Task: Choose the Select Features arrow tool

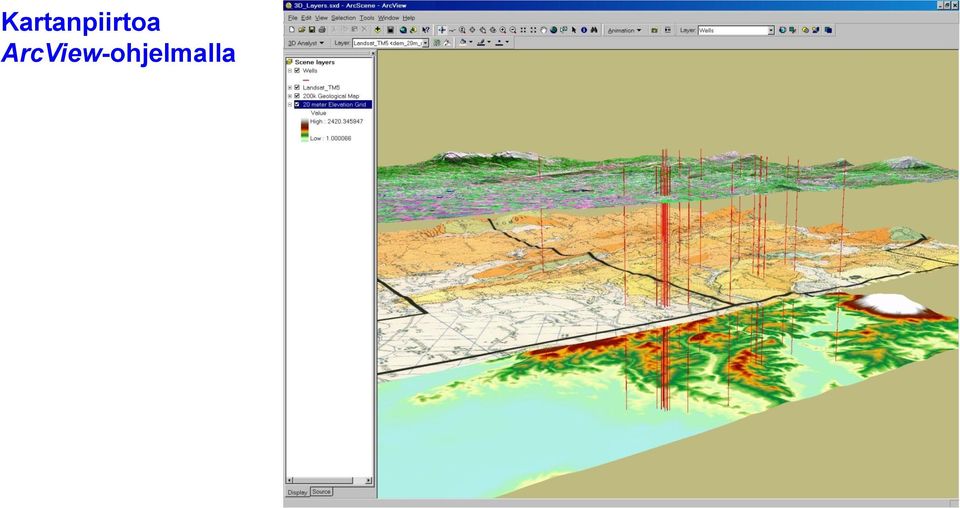Action: tap(574, 29)
